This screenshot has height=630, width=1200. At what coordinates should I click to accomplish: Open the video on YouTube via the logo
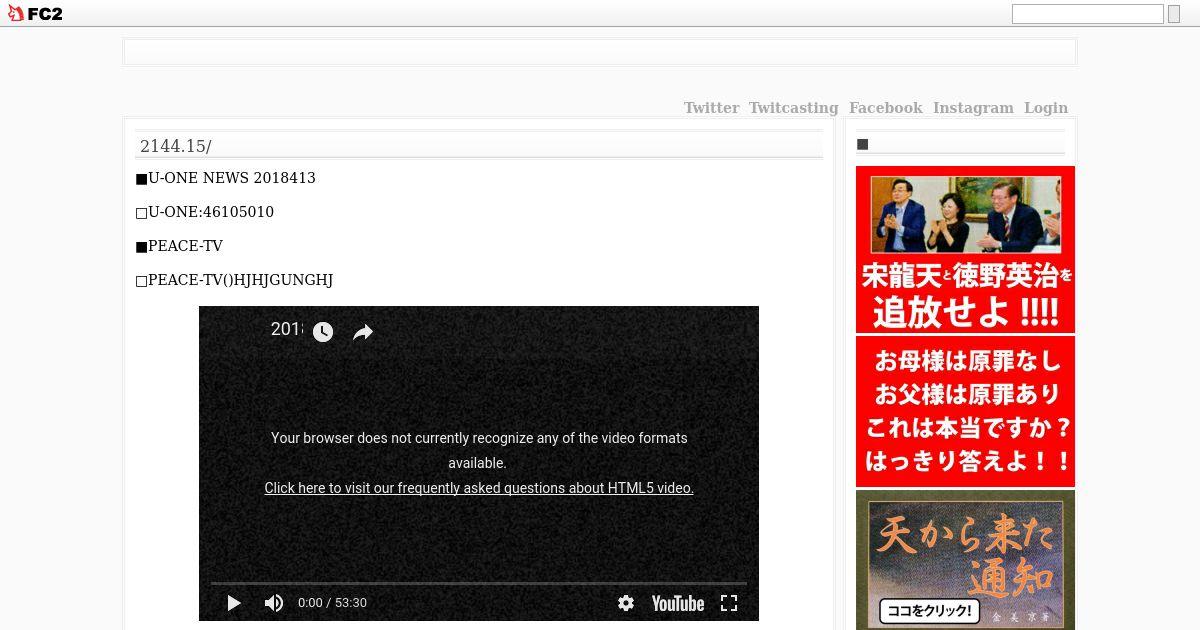pos(678,603)
